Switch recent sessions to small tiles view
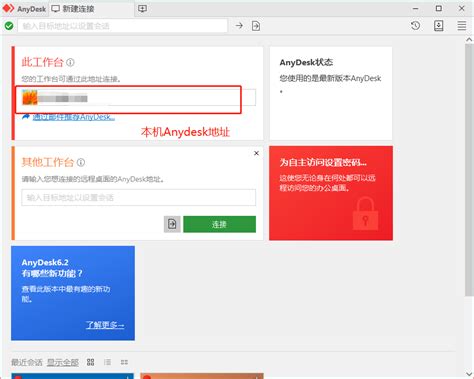474x379 pixels. click(124, 362)
